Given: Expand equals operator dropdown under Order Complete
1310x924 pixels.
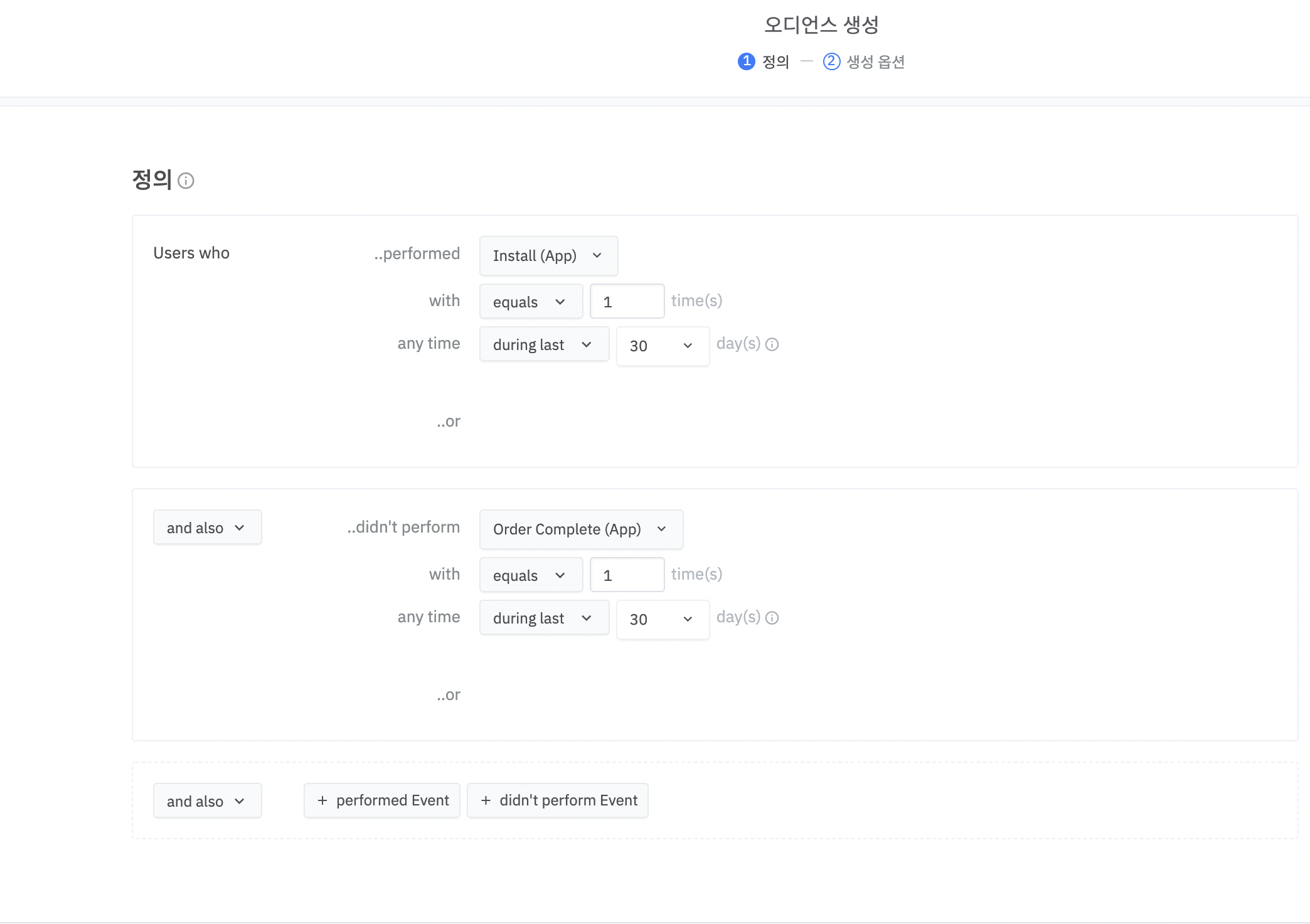Looking at the screenshot, I should (x=531, y=575).
